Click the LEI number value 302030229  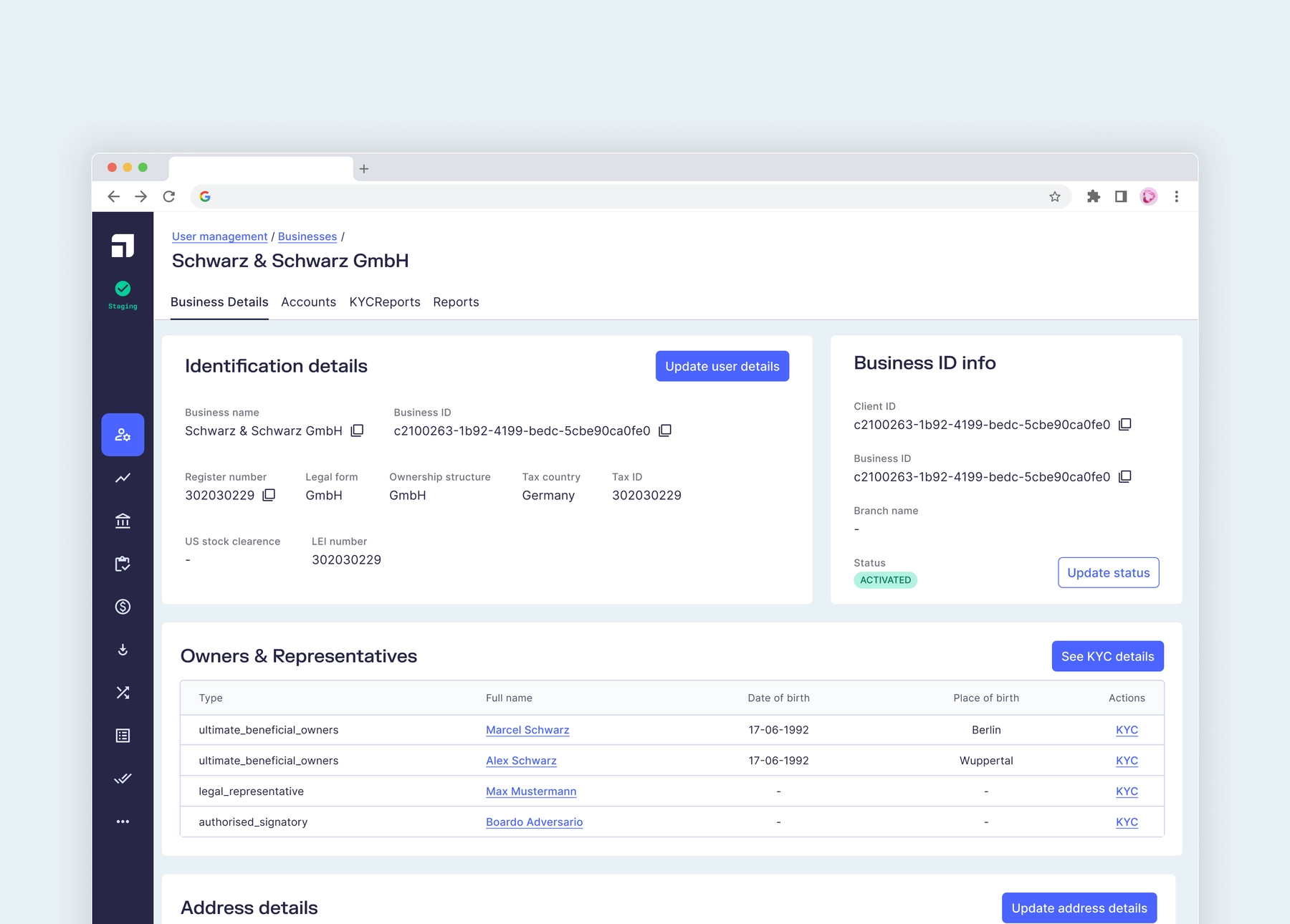tap(346, 560)
